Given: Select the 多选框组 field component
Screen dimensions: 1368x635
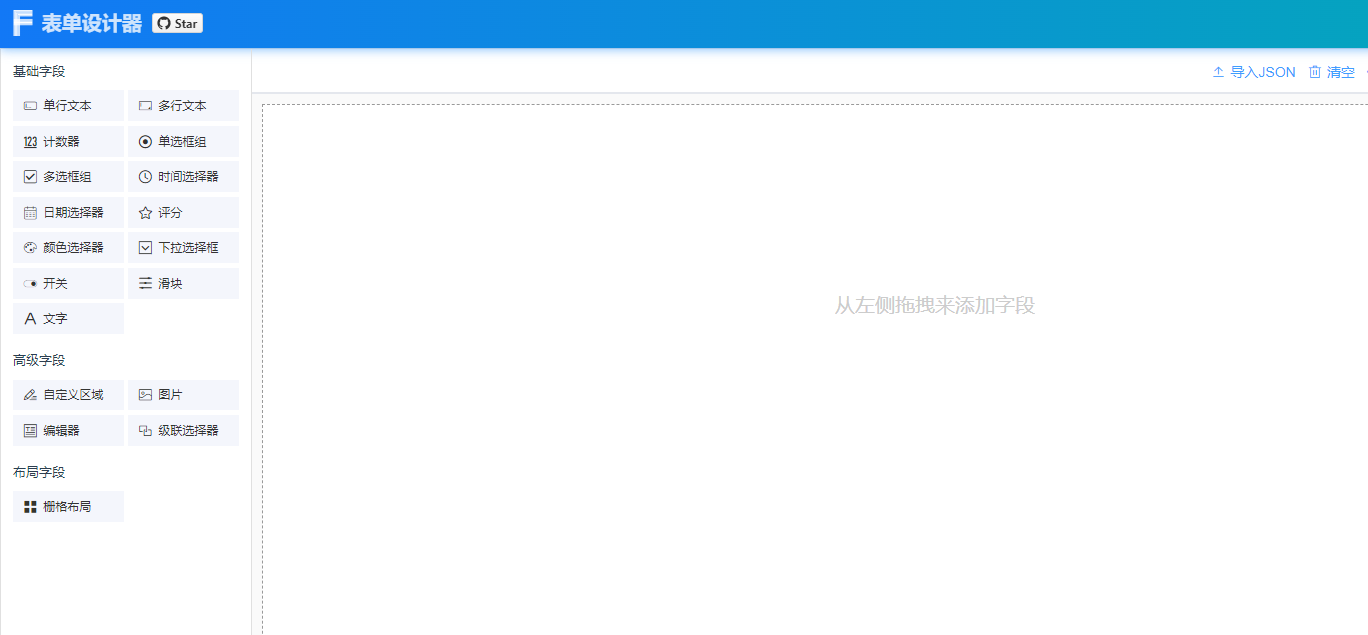Looking at the screenshot, I should coord(68,177).
